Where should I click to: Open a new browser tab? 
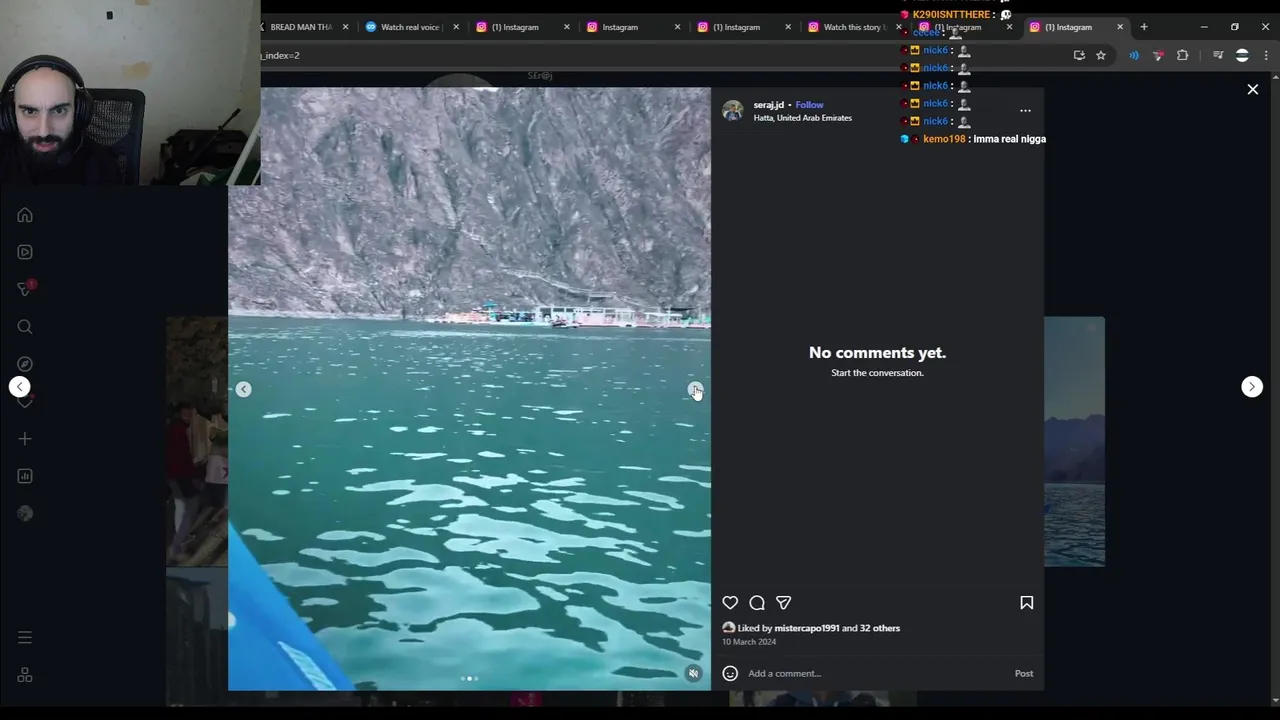pos(1144,27)
